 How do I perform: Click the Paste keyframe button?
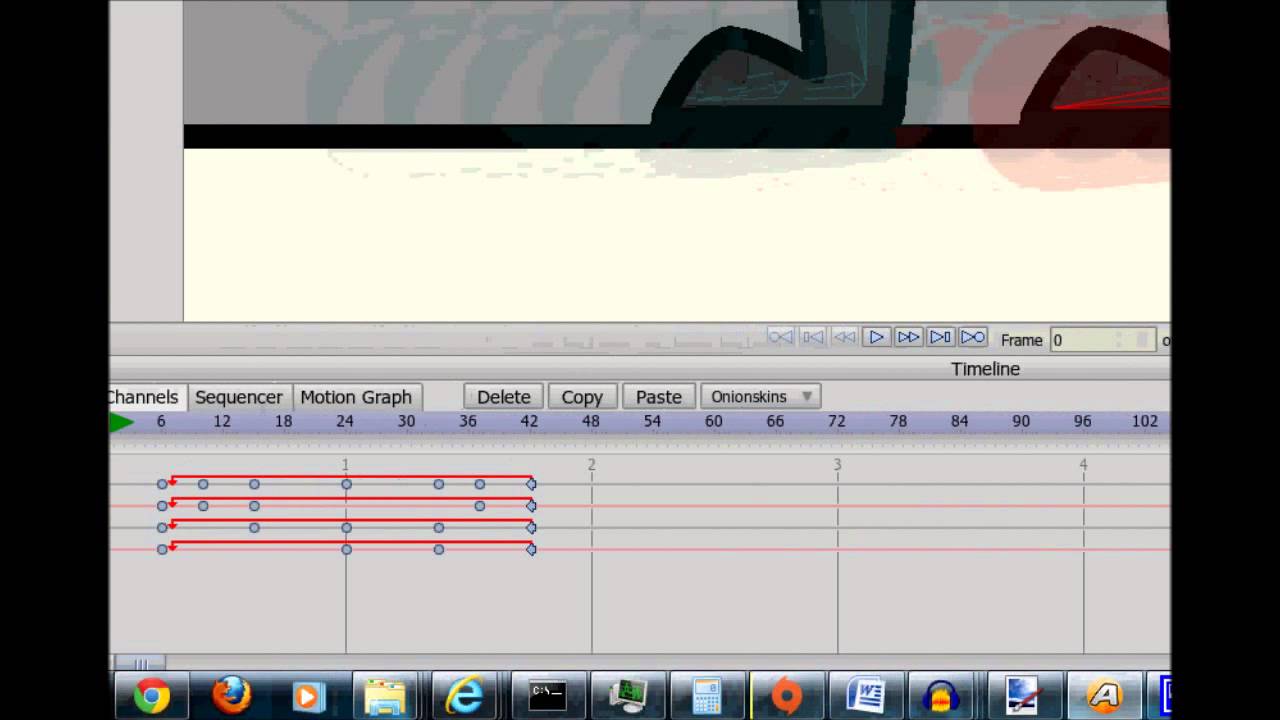pyautogui.click(x=659, y=397)
